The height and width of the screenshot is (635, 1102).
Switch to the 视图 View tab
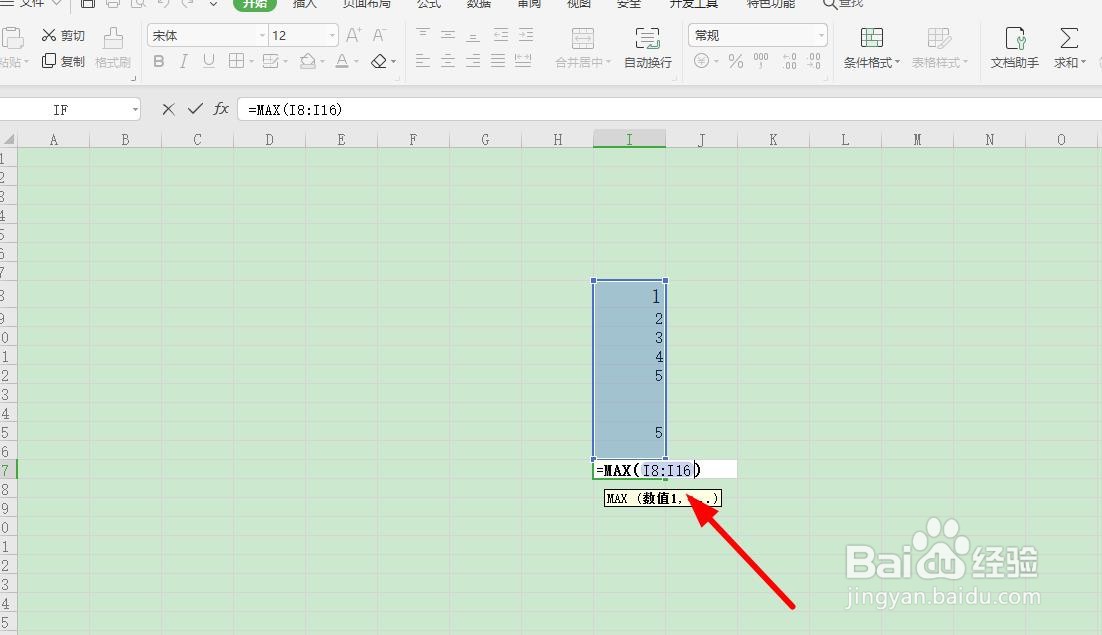click(x=578, y=4)
